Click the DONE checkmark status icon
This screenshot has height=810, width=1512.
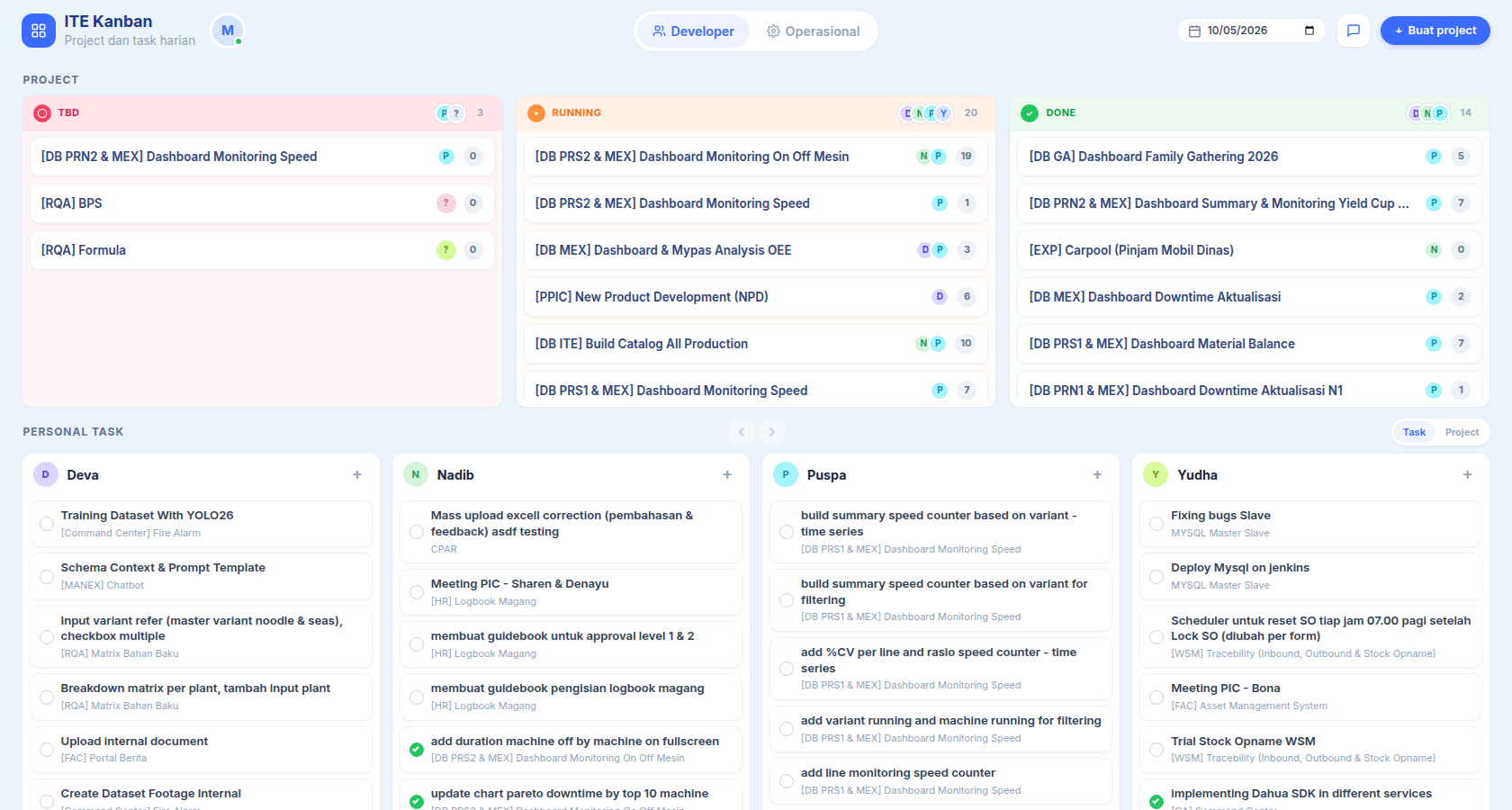(x=1030, y=113)
